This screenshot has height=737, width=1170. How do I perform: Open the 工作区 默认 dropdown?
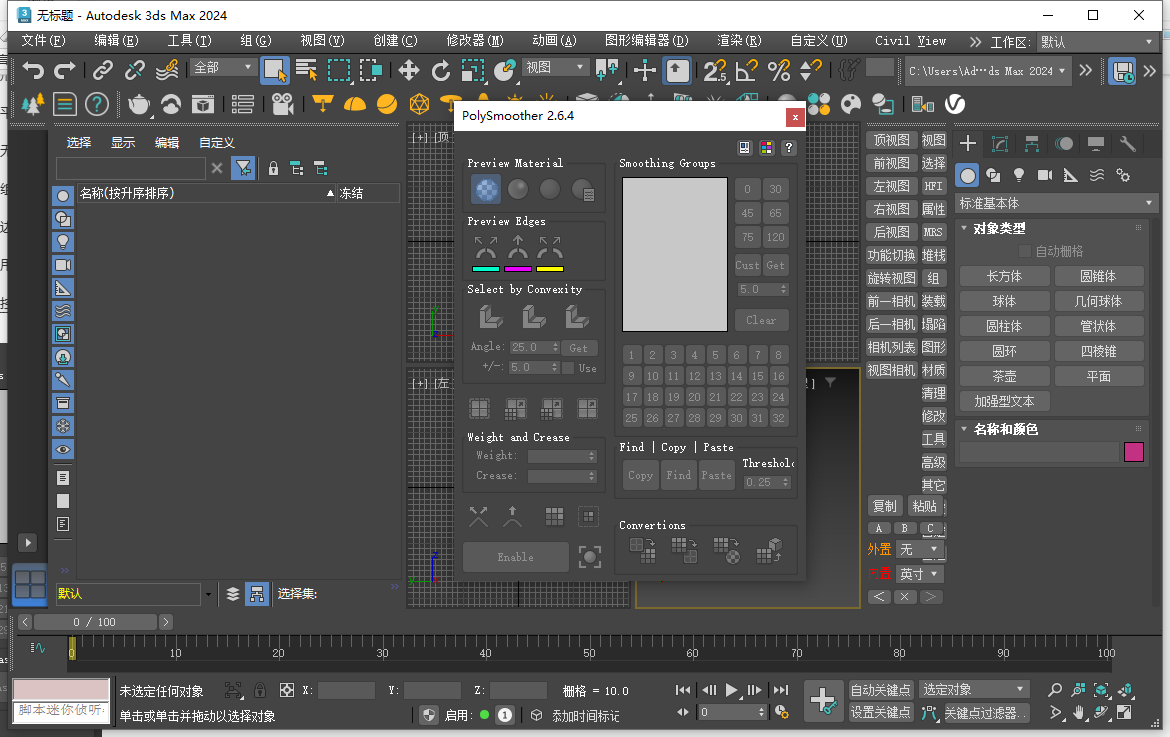1097,42
